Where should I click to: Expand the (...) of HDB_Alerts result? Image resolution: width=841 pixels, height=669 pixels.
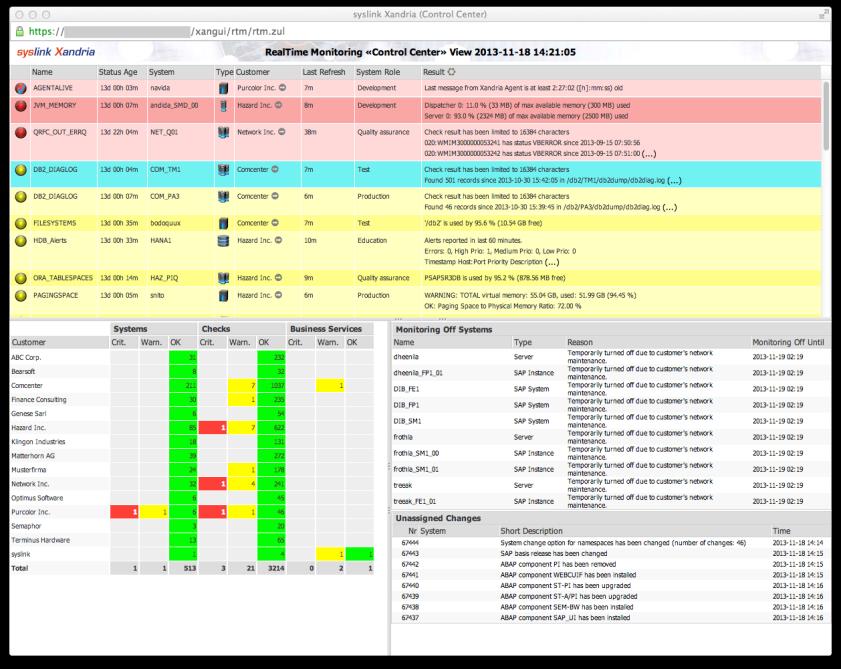click(x=552, y=262)
